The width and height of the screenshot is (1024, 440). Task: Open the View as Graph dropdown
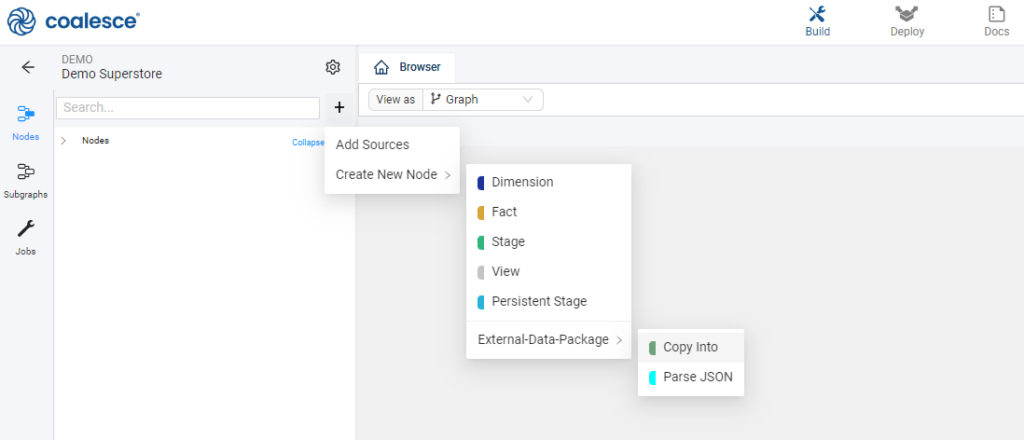pos(484,99)
